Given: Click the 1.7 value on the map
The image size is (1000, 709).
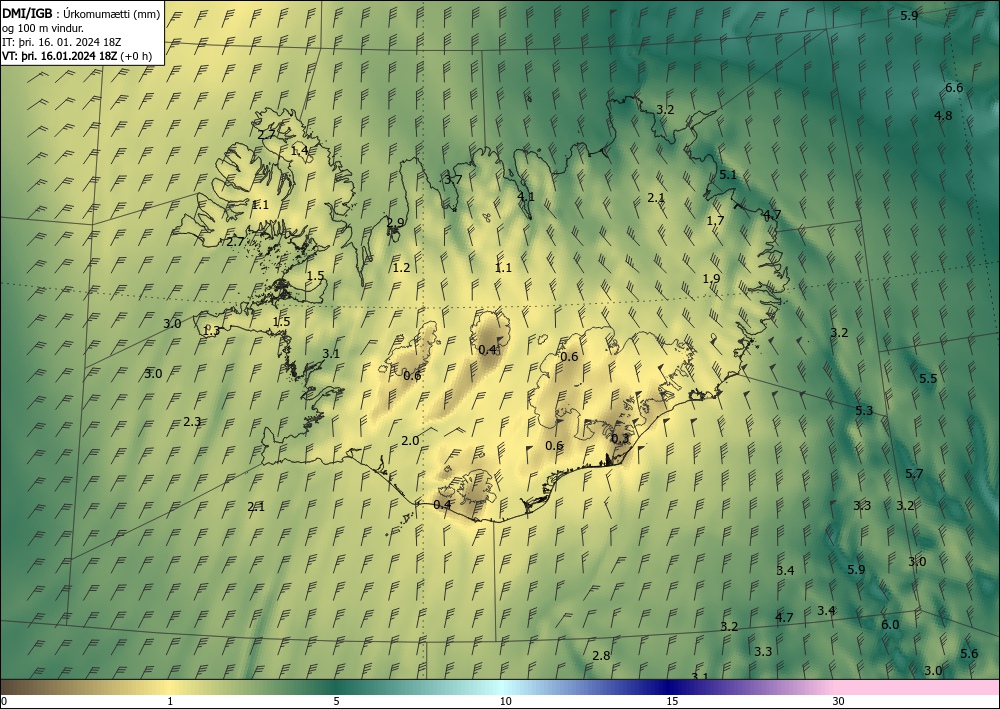Looking at the screenshot, I should point(716,221).
